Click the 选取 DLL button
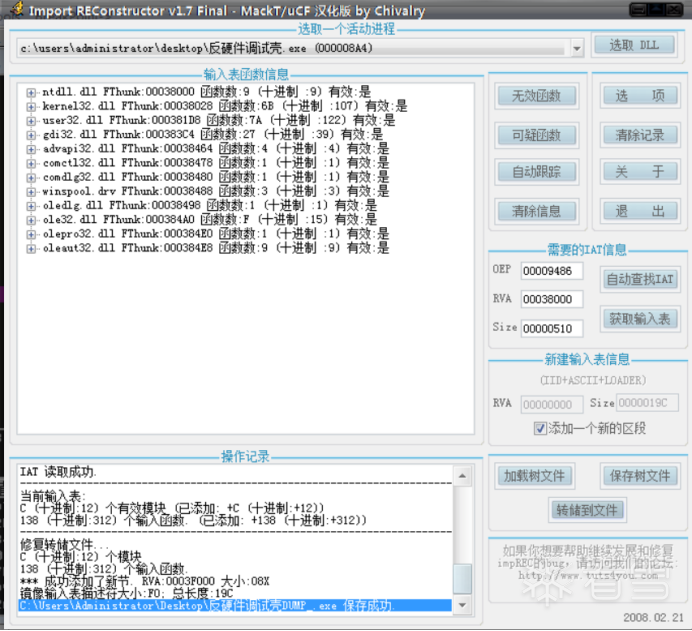The height and width of the screenshot is (631, 692). (634, 45)
